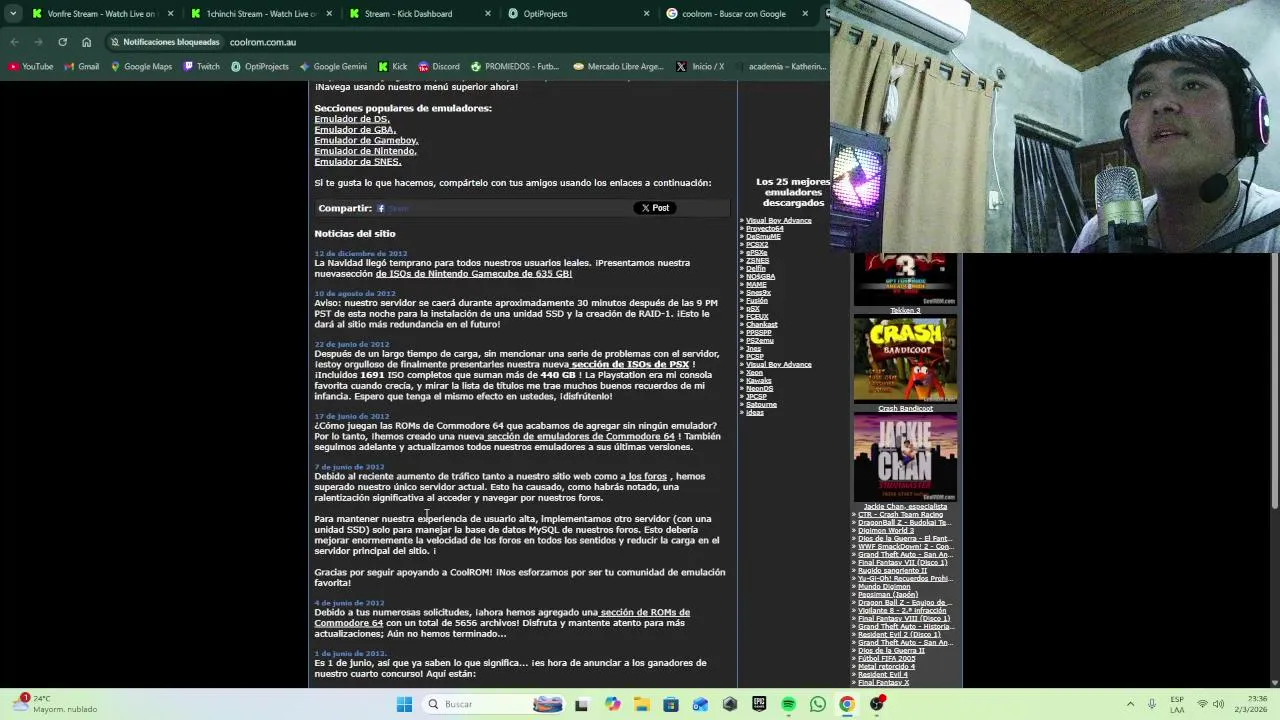
Task: Open Twitch bookmark
Action: point(201,67)
